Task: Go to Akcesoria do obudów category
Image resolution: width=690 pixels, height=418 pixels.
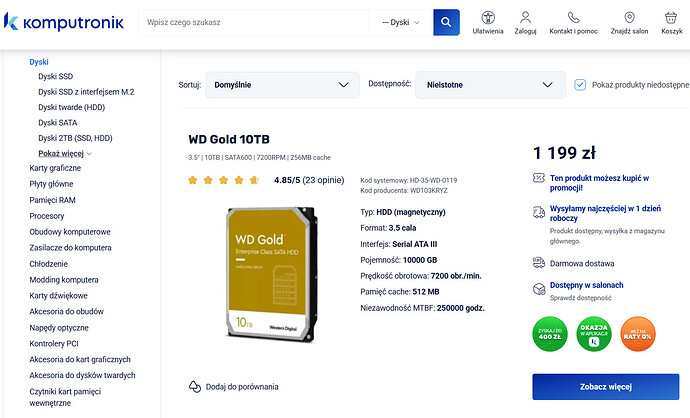Action: (66, 311)
